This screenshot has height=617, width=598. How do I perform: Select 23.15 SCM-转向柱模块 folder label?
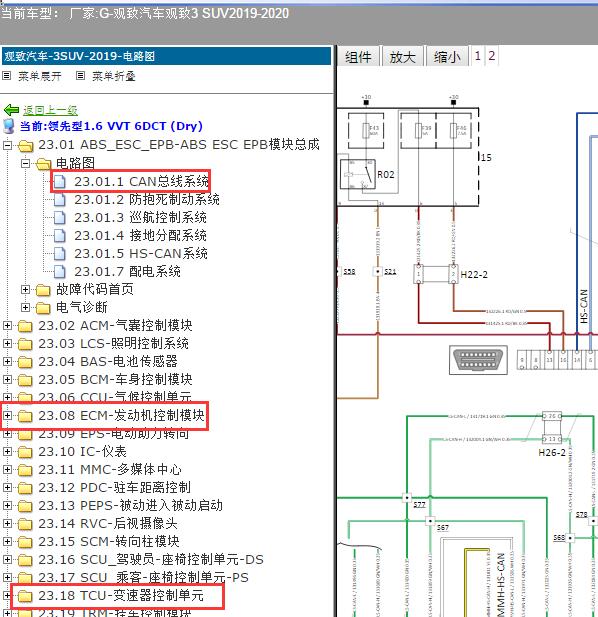pyautogui.click(x=109, y=541)
